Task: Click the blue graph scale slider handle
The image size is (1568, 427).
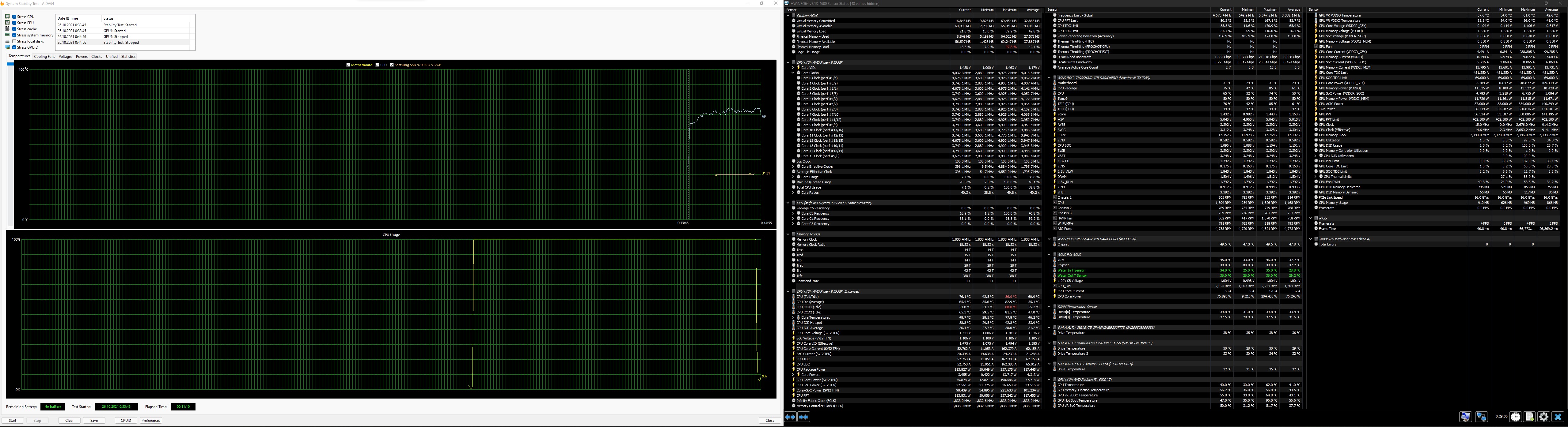Action: coord(10,63)
